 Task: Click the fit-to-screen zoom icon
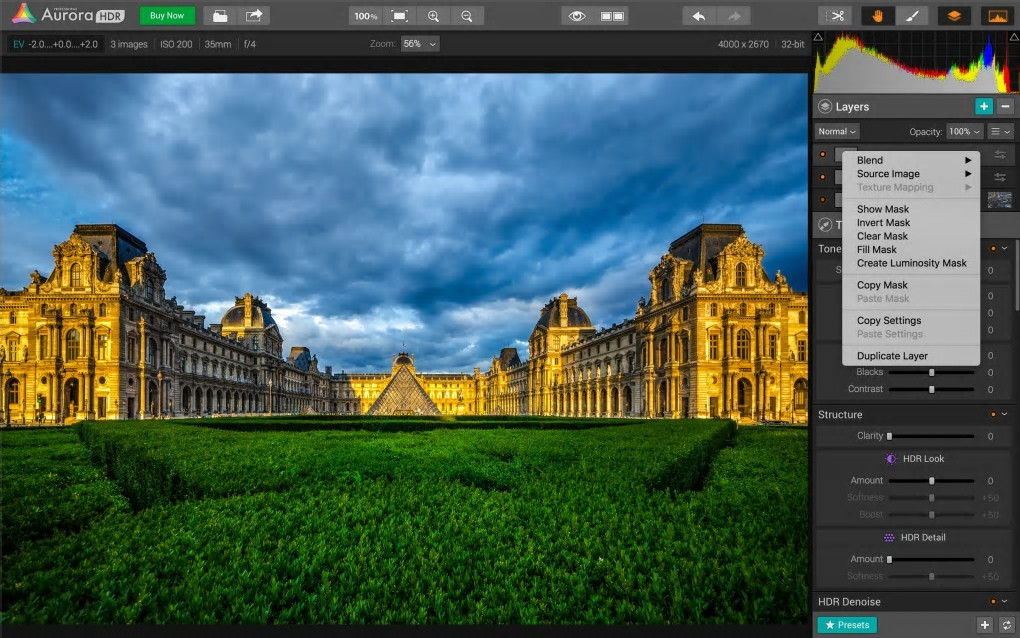399,16
